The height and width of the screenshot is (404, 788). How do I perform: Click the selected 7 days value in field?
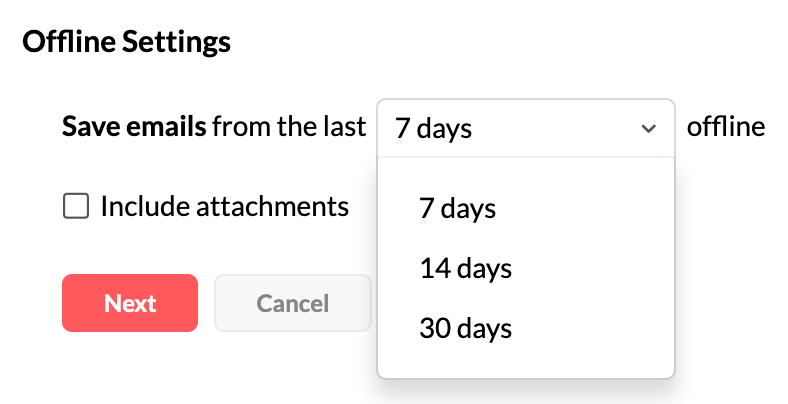click(433, 128)
